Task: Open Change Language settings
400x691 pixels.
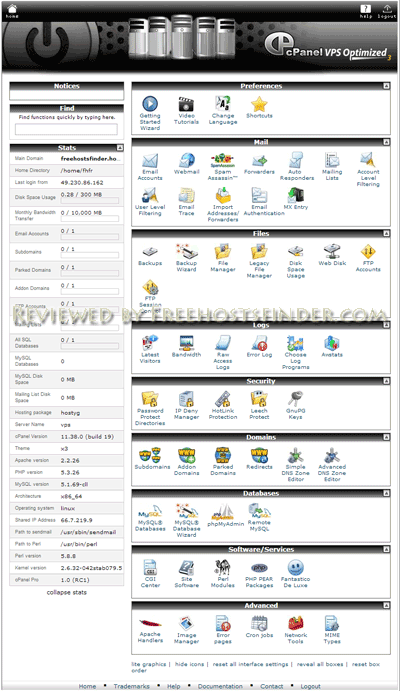Action: (223, 110)
